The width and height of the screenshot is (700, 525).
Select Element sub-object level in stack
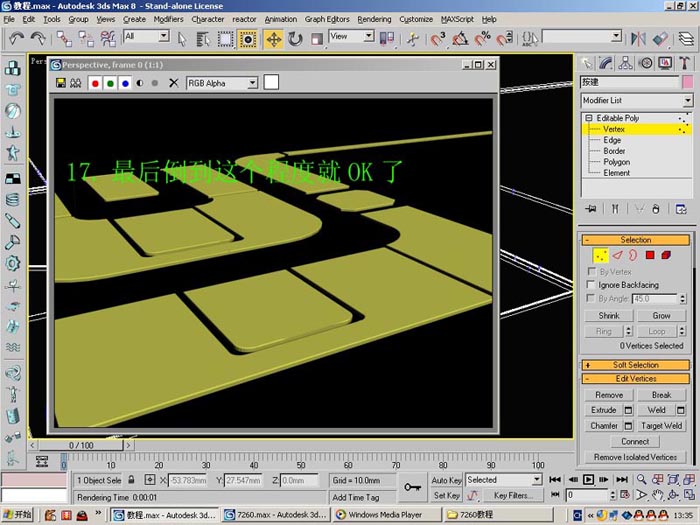(x=617, y=173)
